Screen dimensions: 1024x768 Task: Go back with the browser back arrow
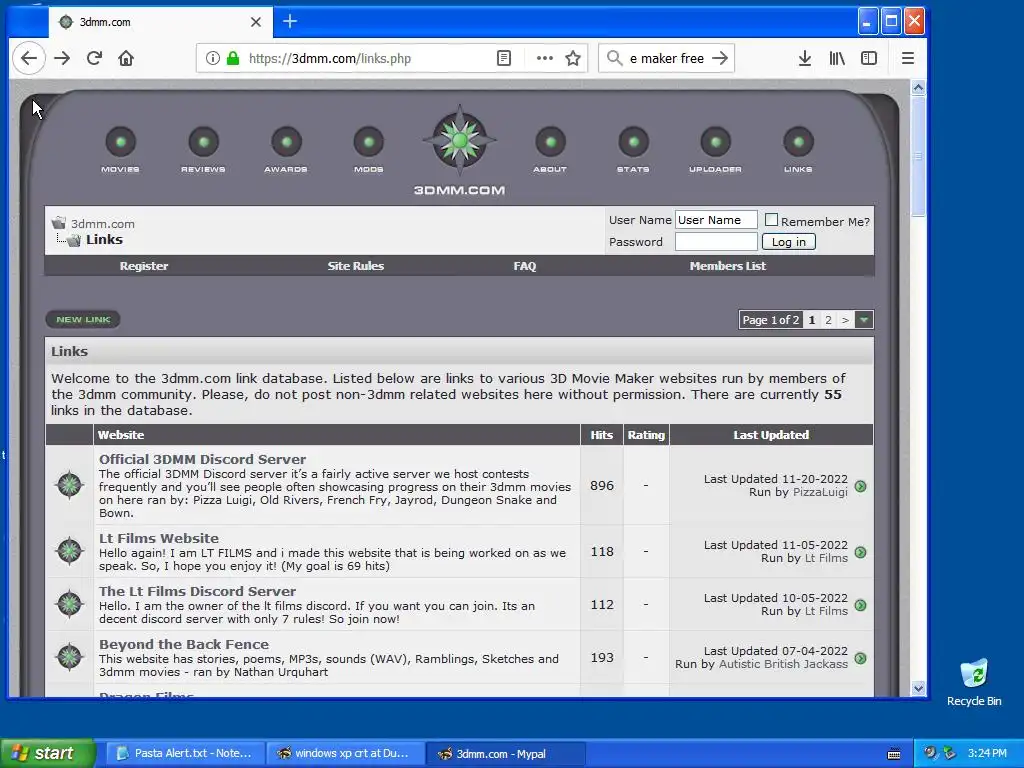[x=29, y=58]
